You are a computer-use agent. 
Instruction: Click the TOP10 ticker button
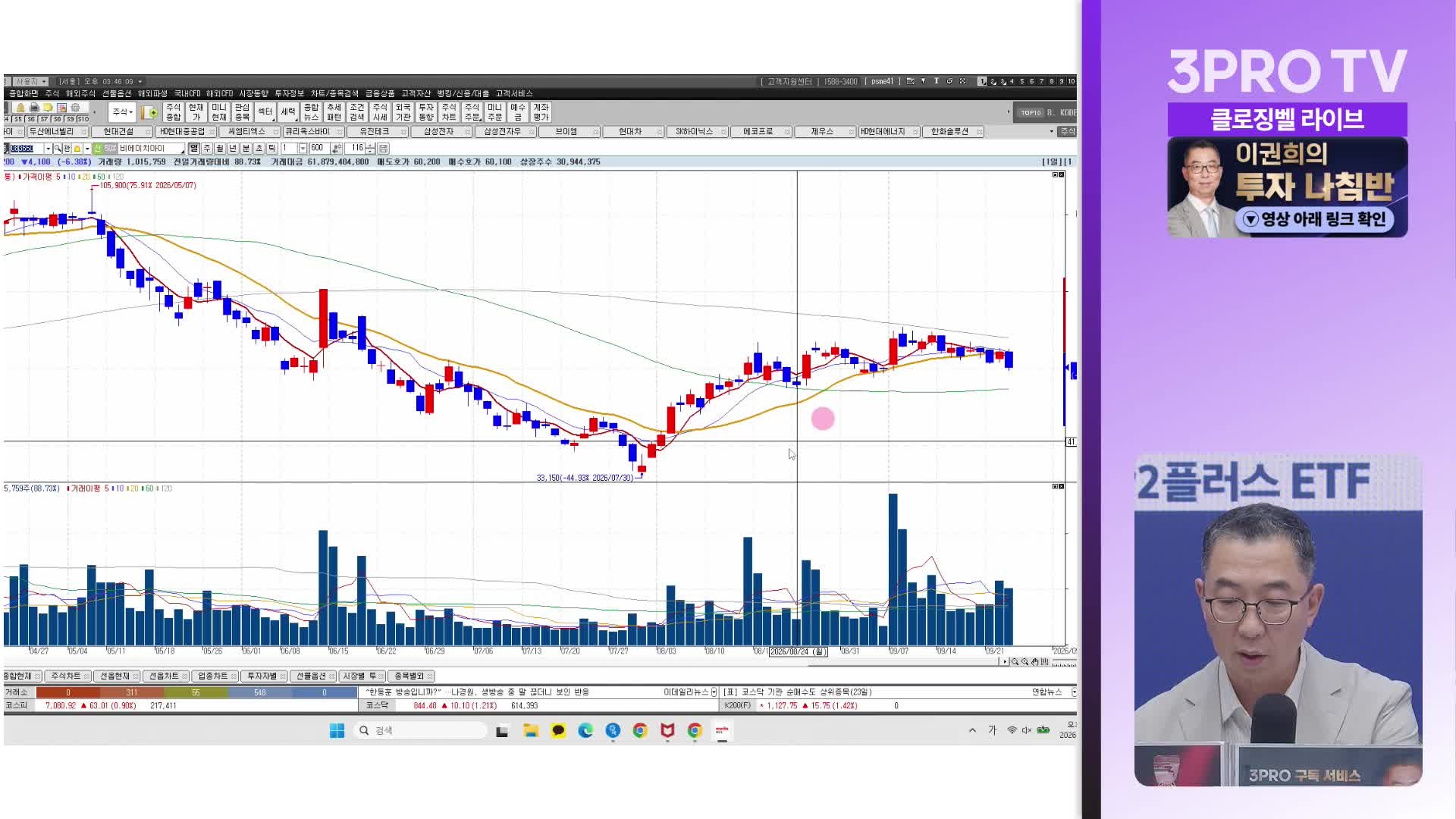pyautogui.click(x=1031, y=112)
